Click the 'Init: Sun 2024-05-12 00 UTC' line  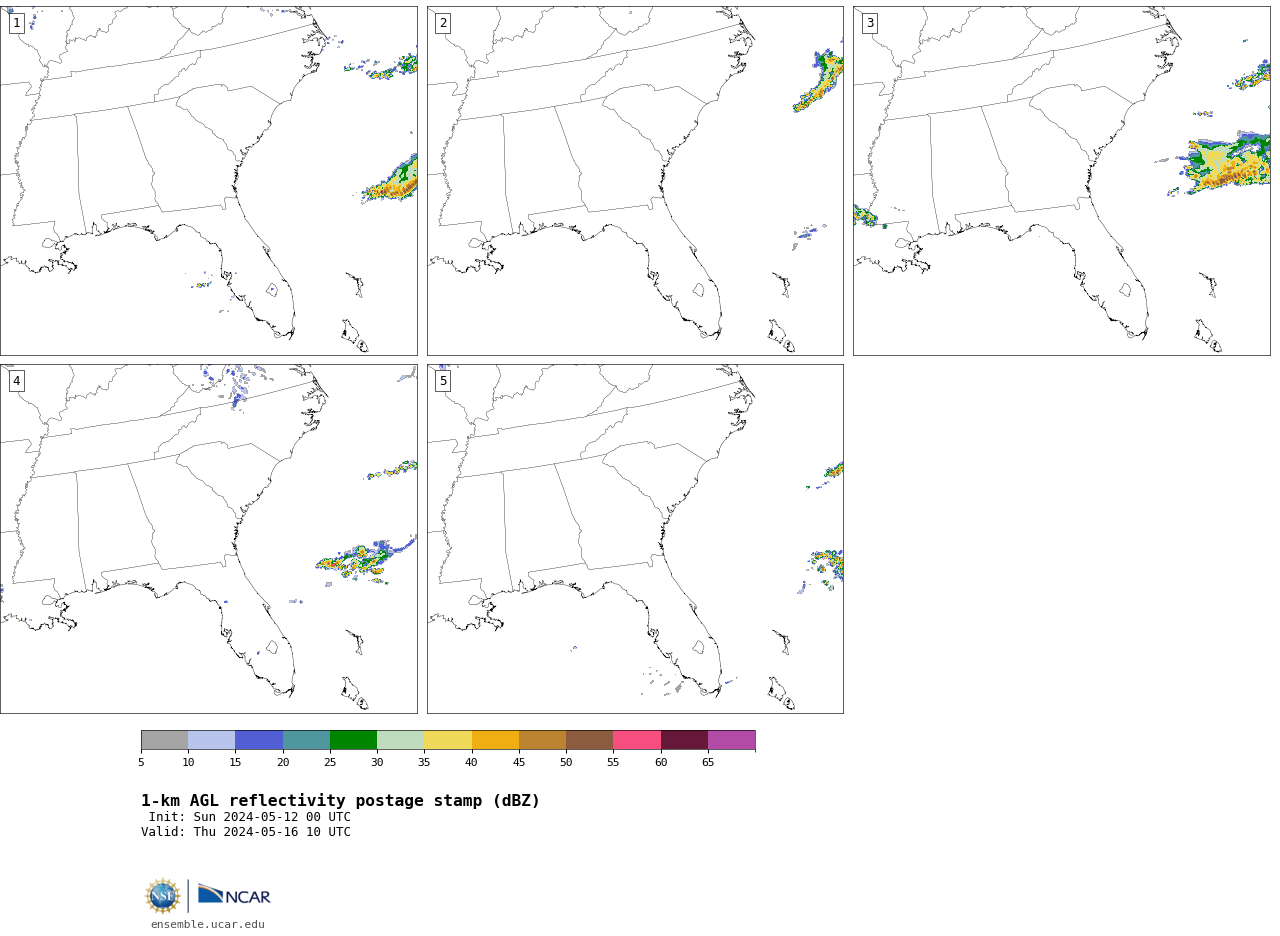(250, 817)
